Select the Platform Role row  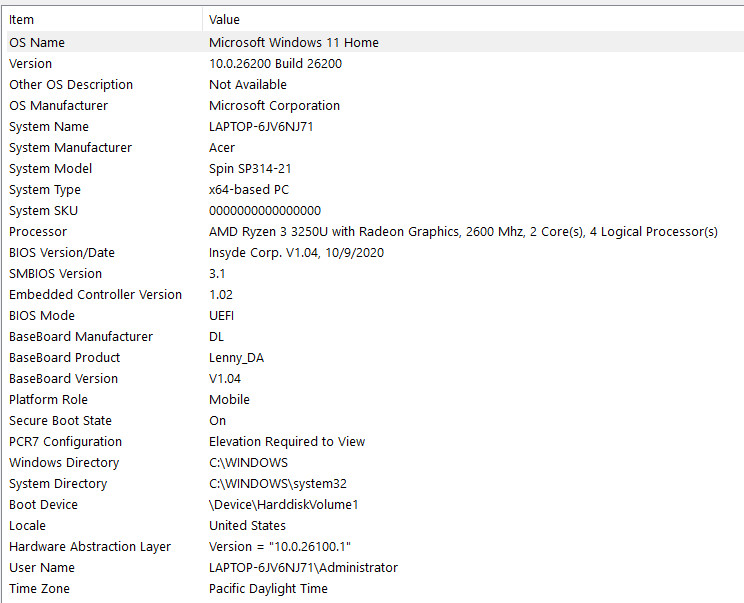(375, 399)
